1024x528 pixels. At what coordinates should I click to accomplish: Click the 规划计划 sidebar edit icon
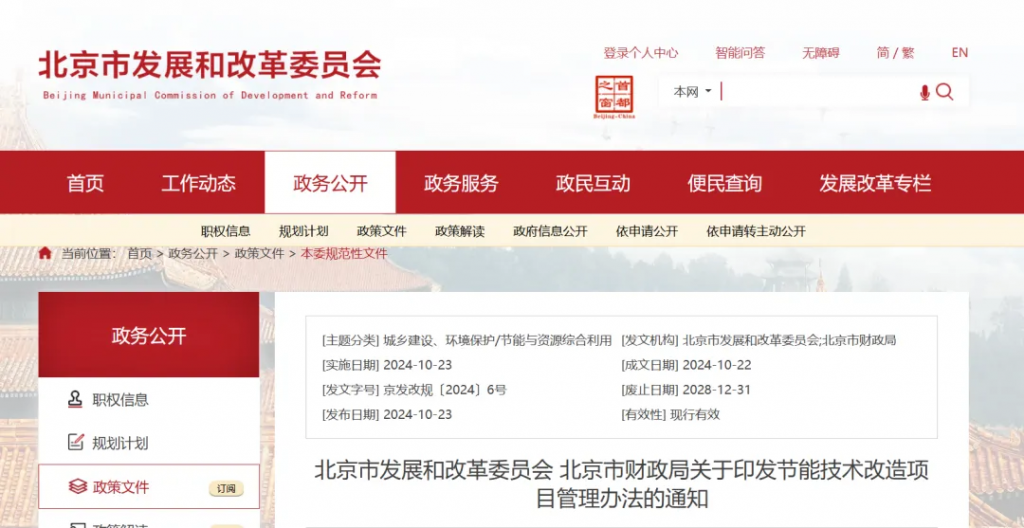pyautogui.click(x=75, y=442)
